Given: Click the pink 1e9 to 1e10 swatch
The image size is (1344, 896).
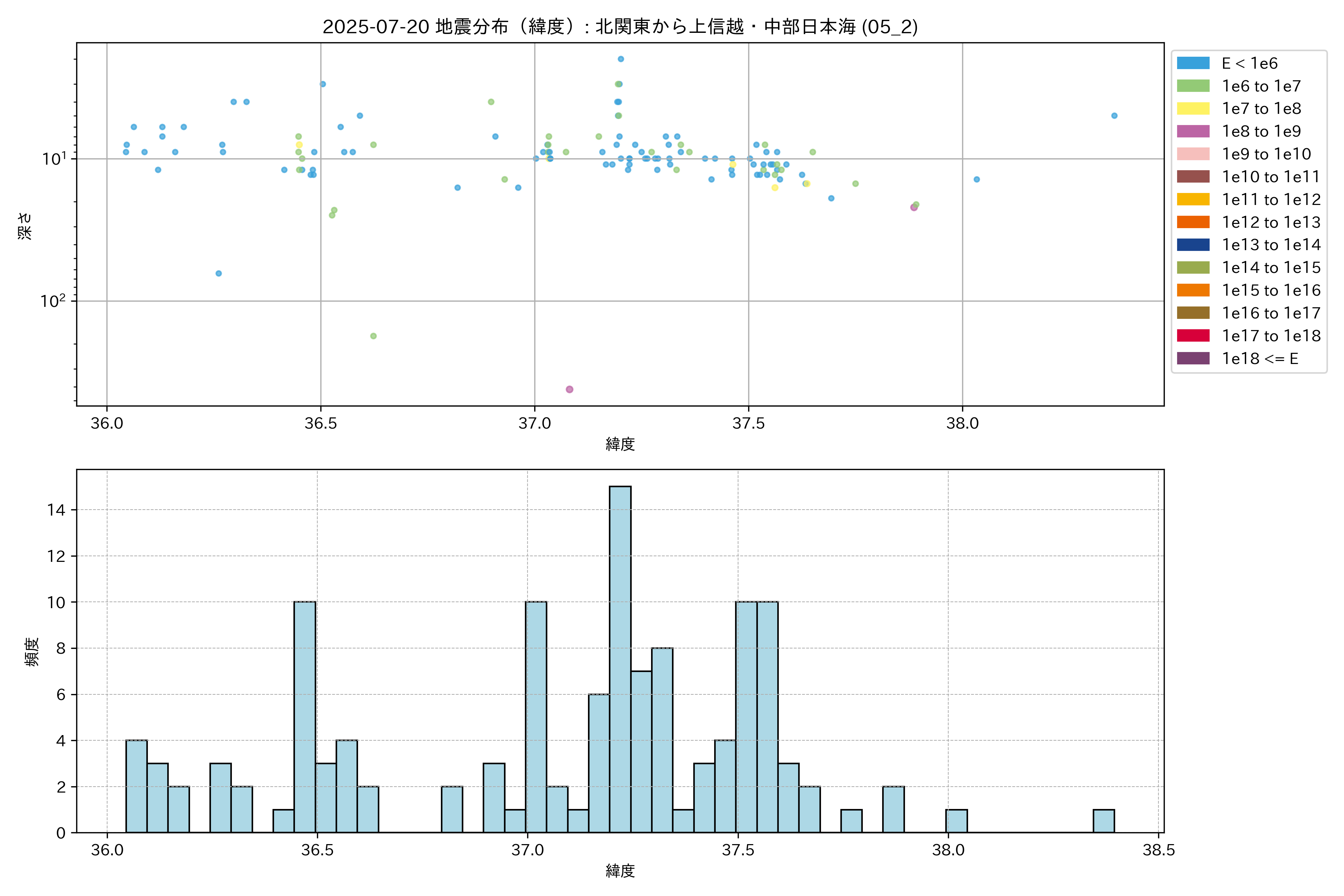Looking at the screenshot, I should coord(1193,154).
